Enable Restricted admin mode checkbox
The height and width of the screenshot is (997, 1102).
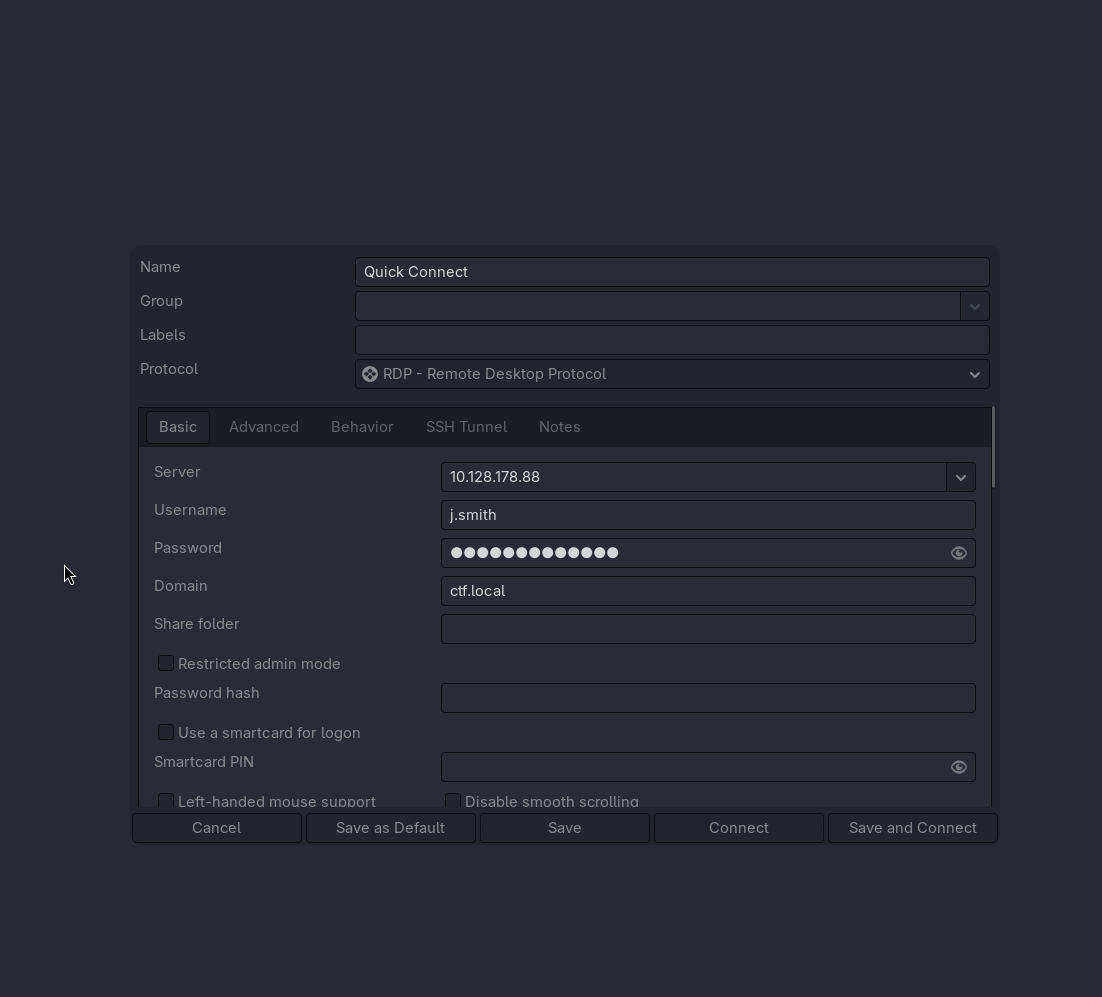click(x=166, y=663)
